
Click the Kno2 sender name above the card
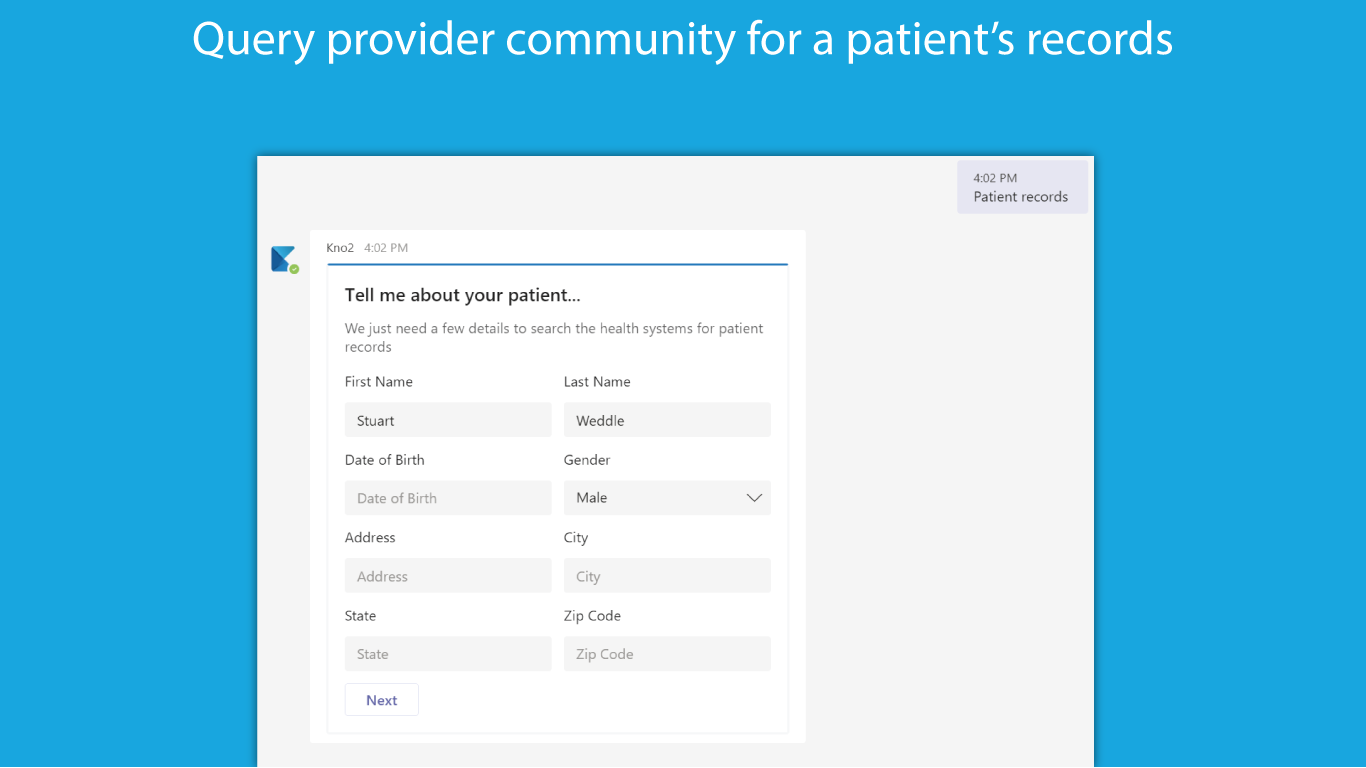(340, 248)
